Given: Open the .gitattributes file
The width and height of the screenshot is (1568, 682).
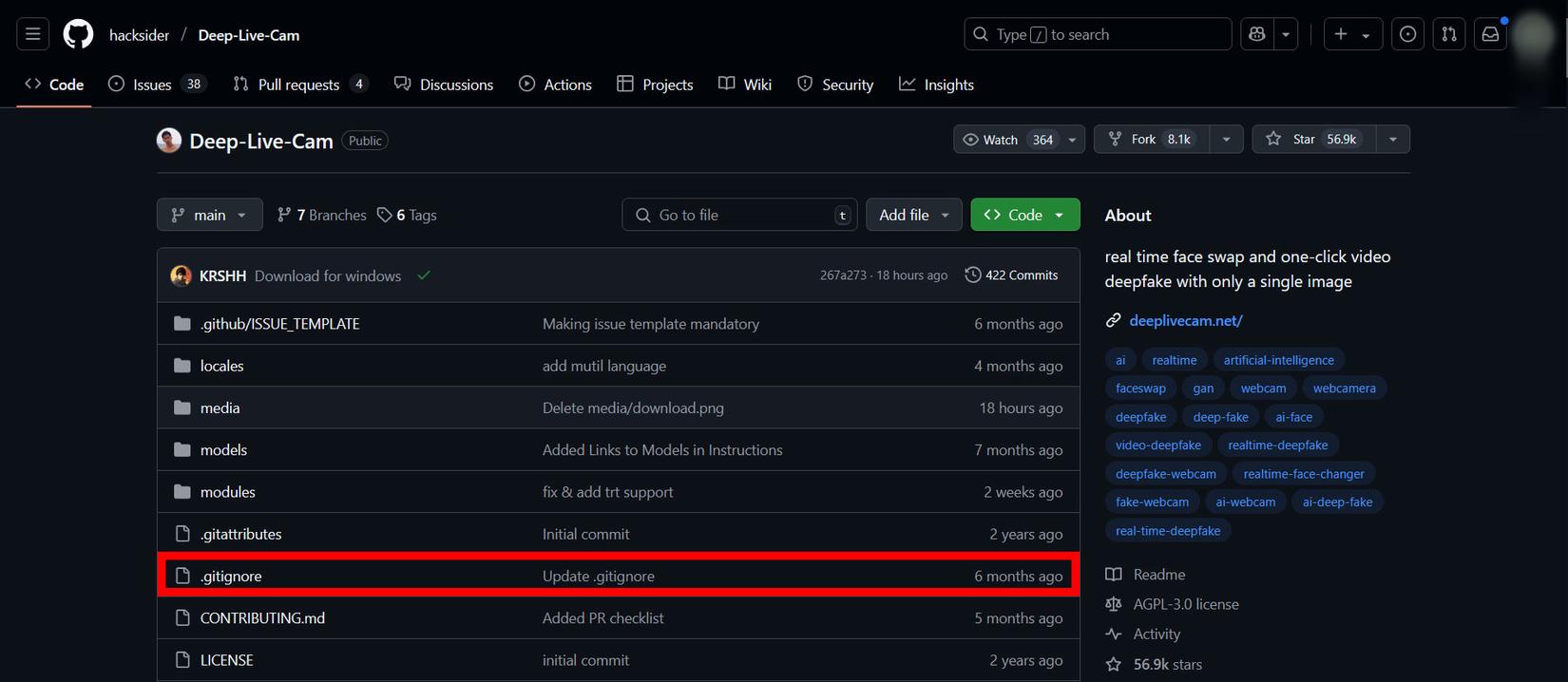Looking at the screenshot, I should 240,534.
